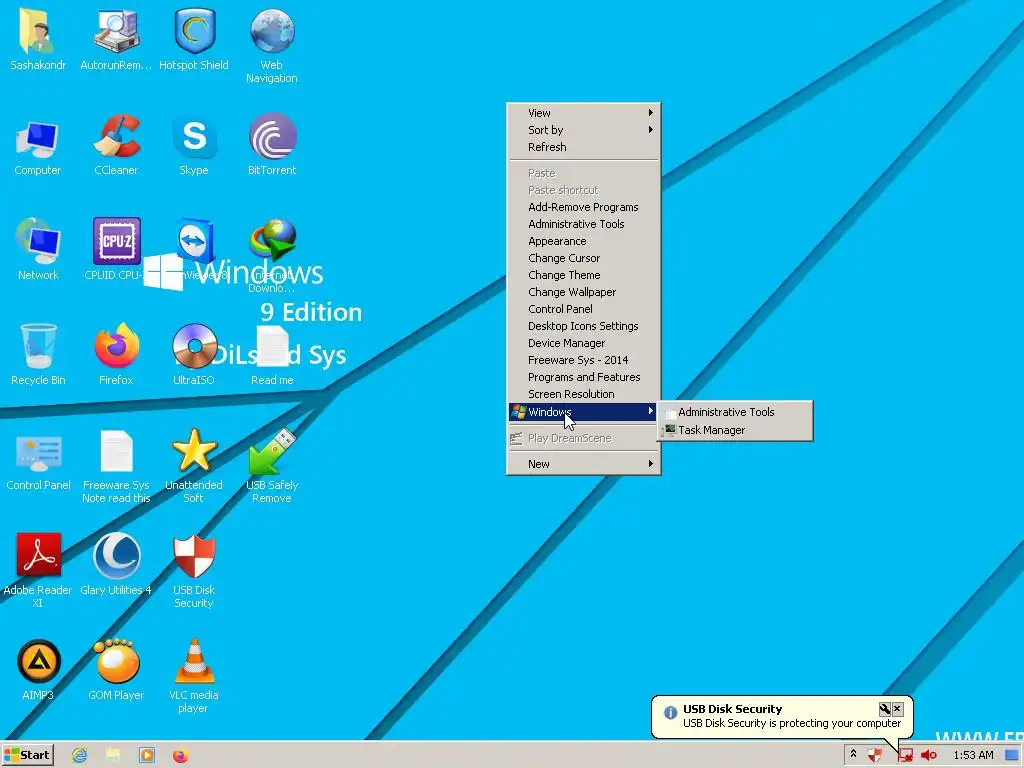This screenshot has height=768, width=1024.
Task: Select Freeware Sys - 2014 entry
Action: (x=583, y=360)
